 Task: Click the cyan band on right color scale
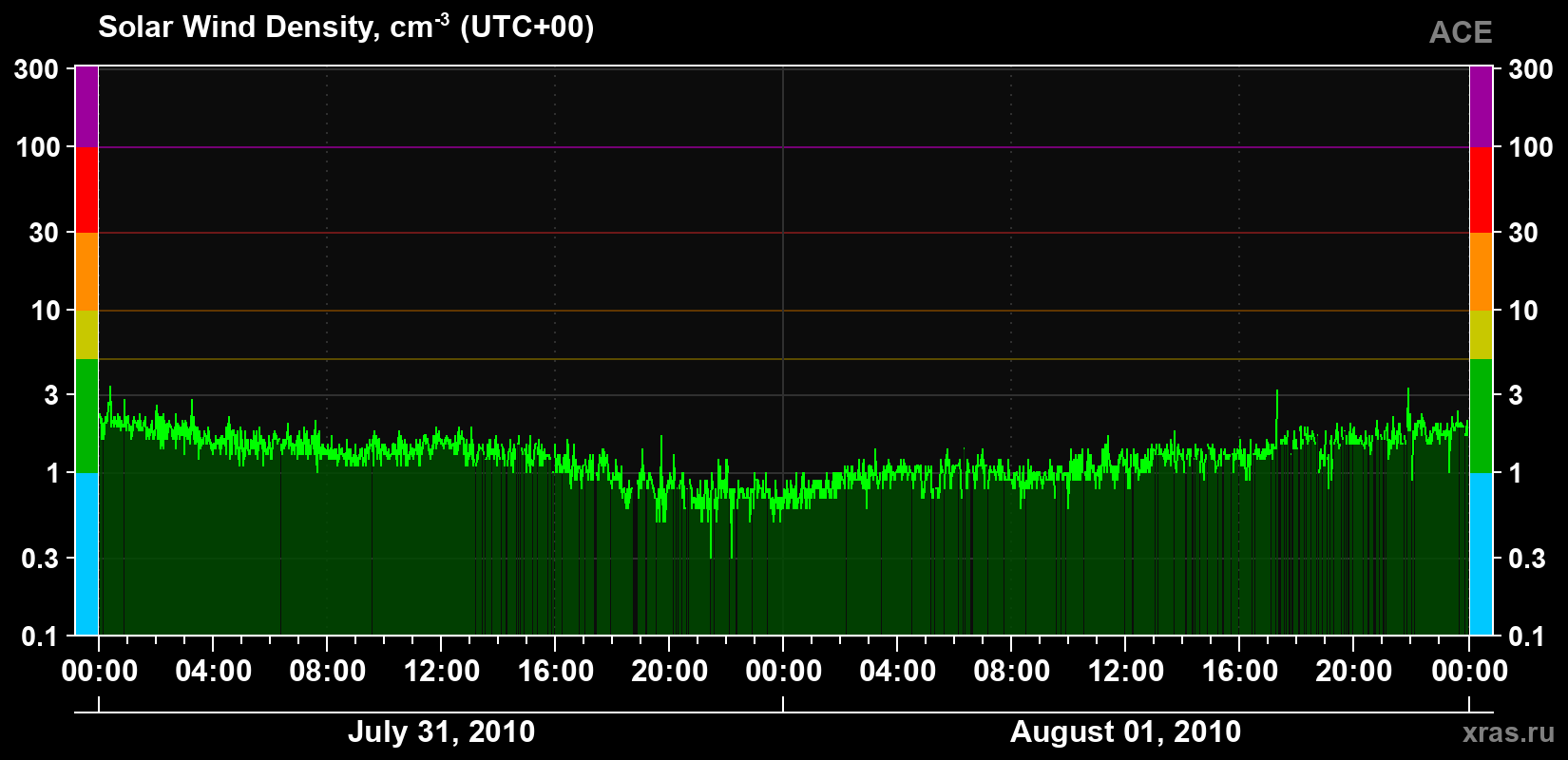point(1482,554)
